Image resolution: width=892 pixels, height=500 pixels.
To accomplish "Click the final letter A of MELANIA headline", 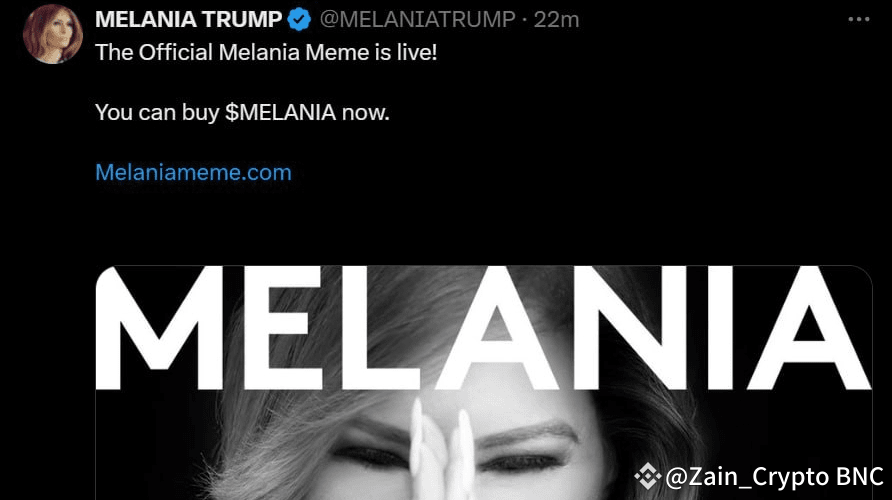I will 809,328.
